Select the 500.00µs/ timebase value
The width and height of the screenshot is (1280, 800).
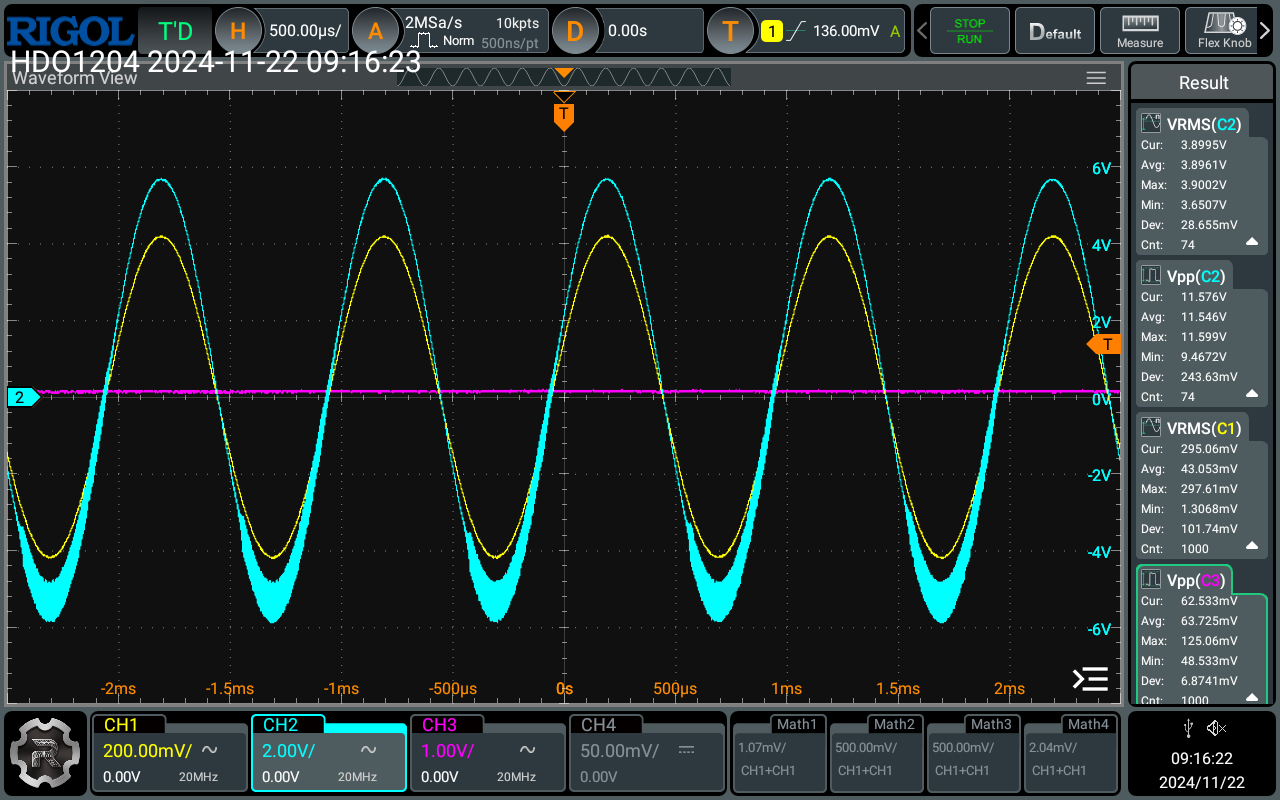[x=305, y=31]
